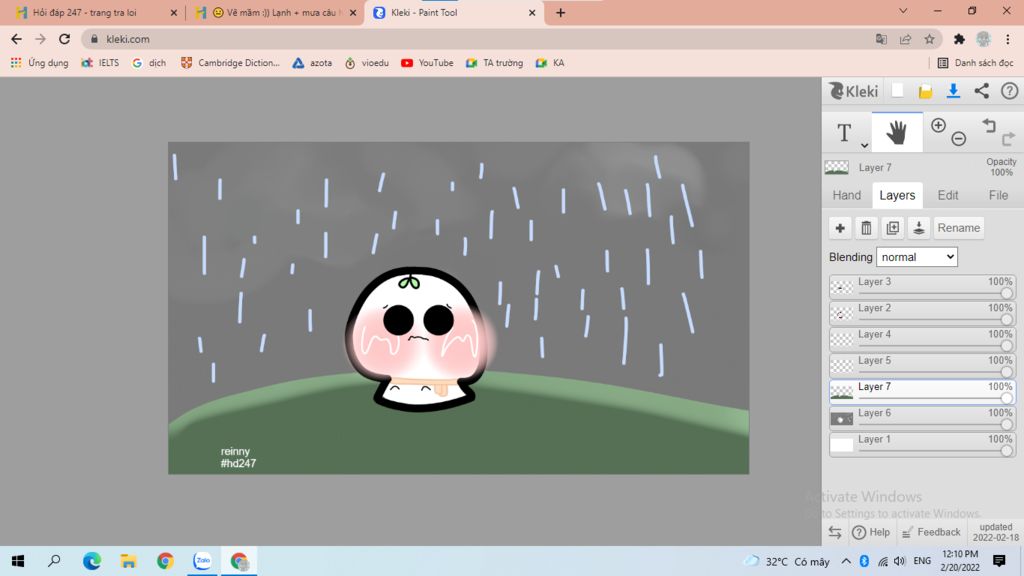1024x576 pixels.
Task: Open the translate page icon in address bar
Action: 881,39
